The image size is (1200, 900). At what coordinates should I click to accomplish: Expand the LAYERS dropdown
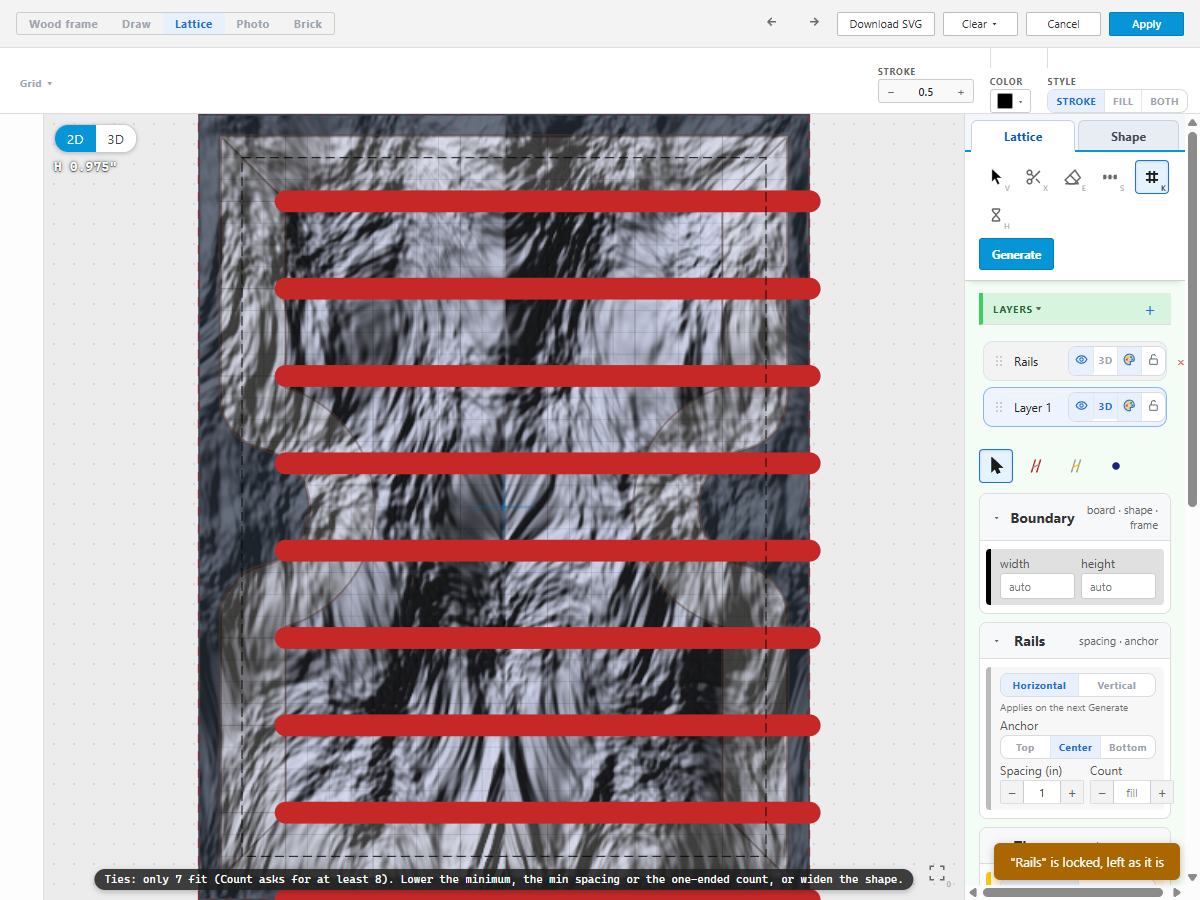[x=1017, y=309]
